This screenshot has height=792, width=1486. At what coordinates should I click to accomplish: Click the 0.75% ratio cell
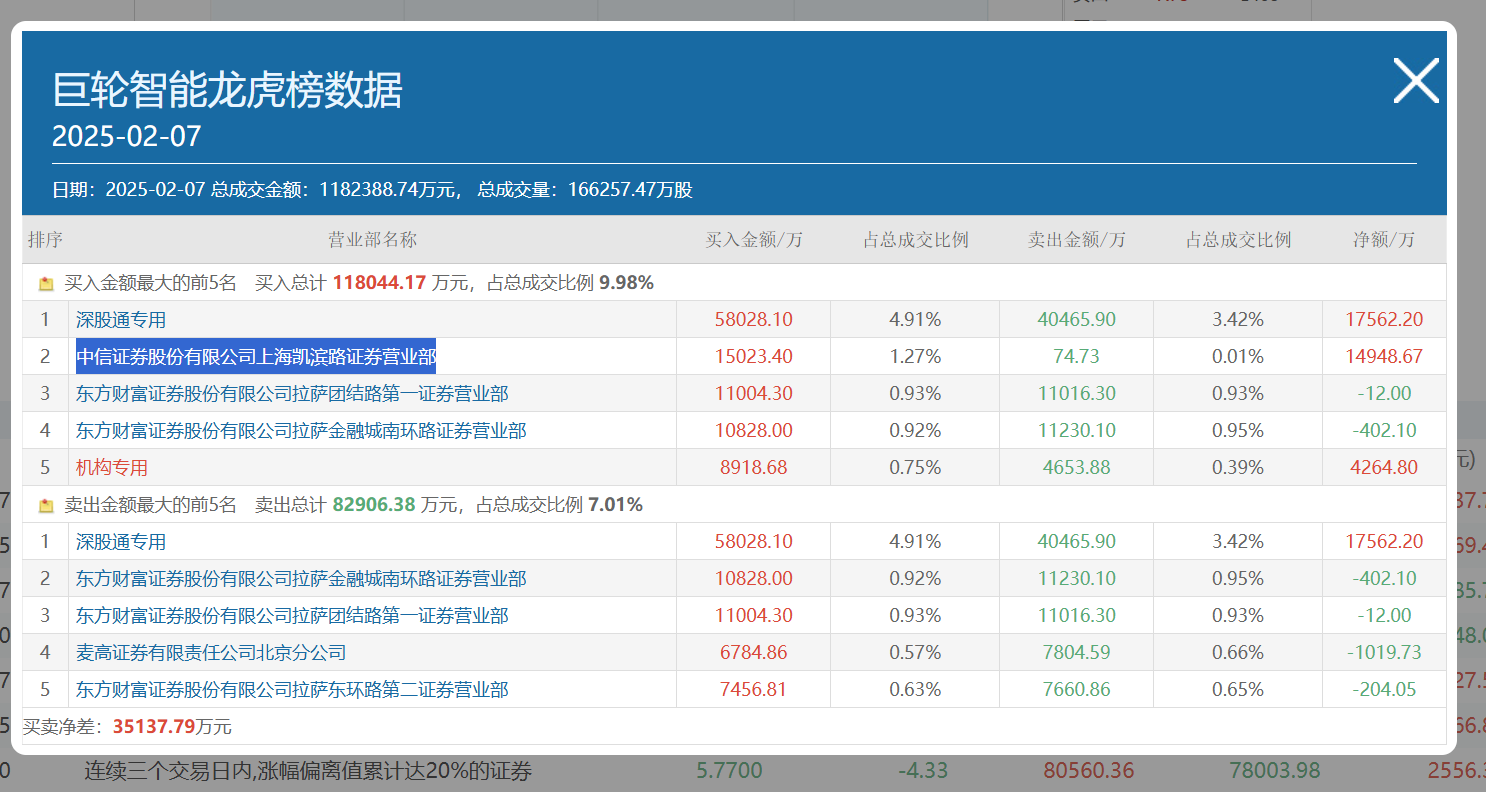click(915, 468)
